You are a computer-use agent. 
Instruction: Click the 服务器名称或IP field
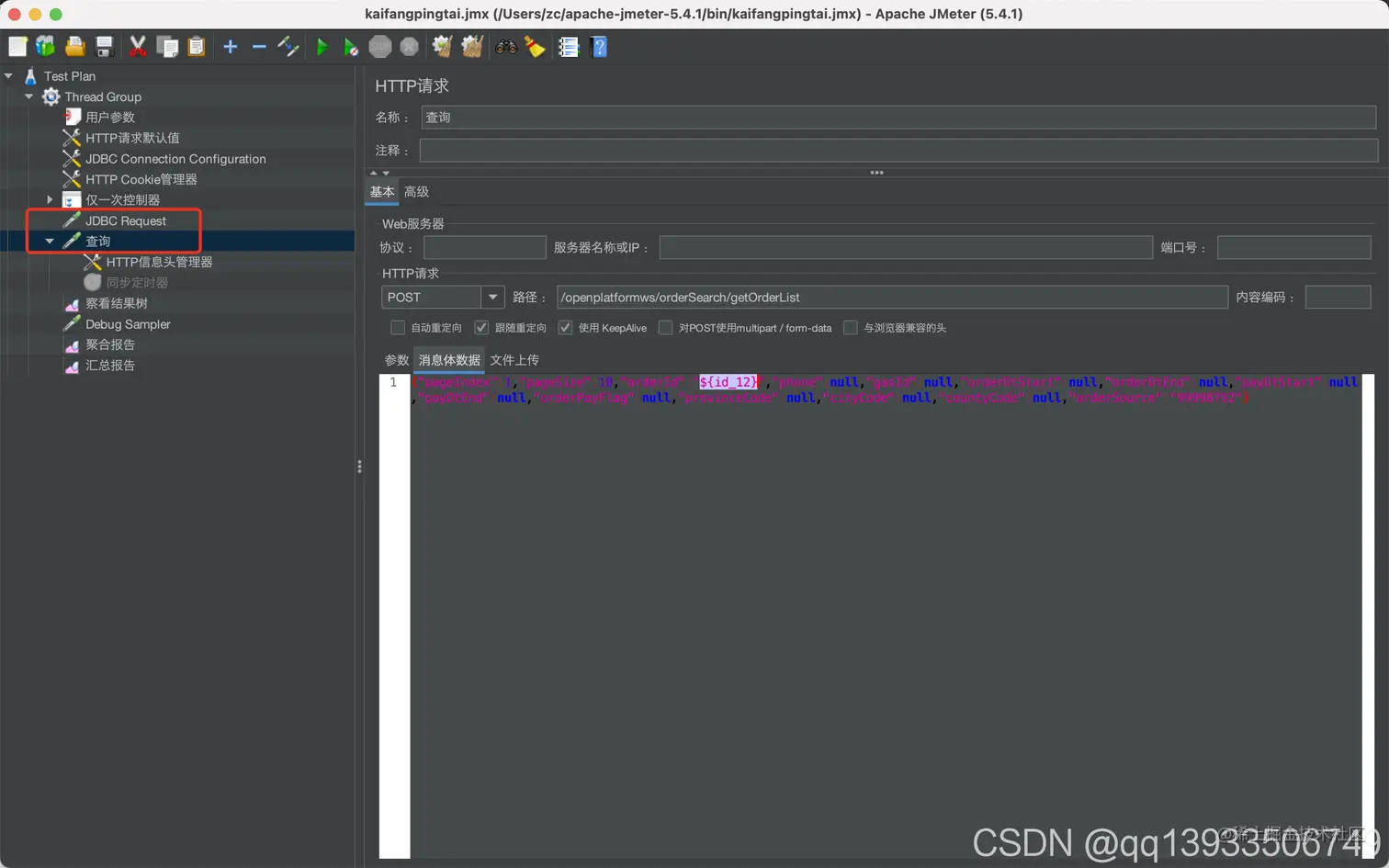click(x=906, y=247)
